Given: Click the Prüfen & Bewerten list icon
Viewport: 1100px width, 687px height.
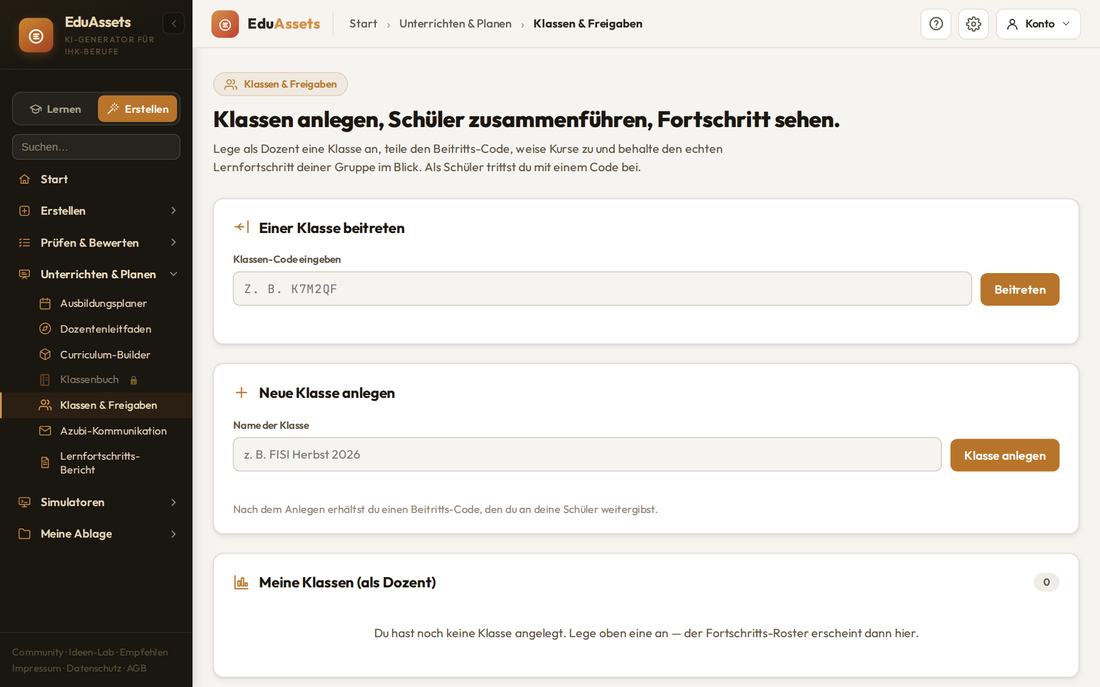Looking at the screenshot, I should tap(25, 243).
